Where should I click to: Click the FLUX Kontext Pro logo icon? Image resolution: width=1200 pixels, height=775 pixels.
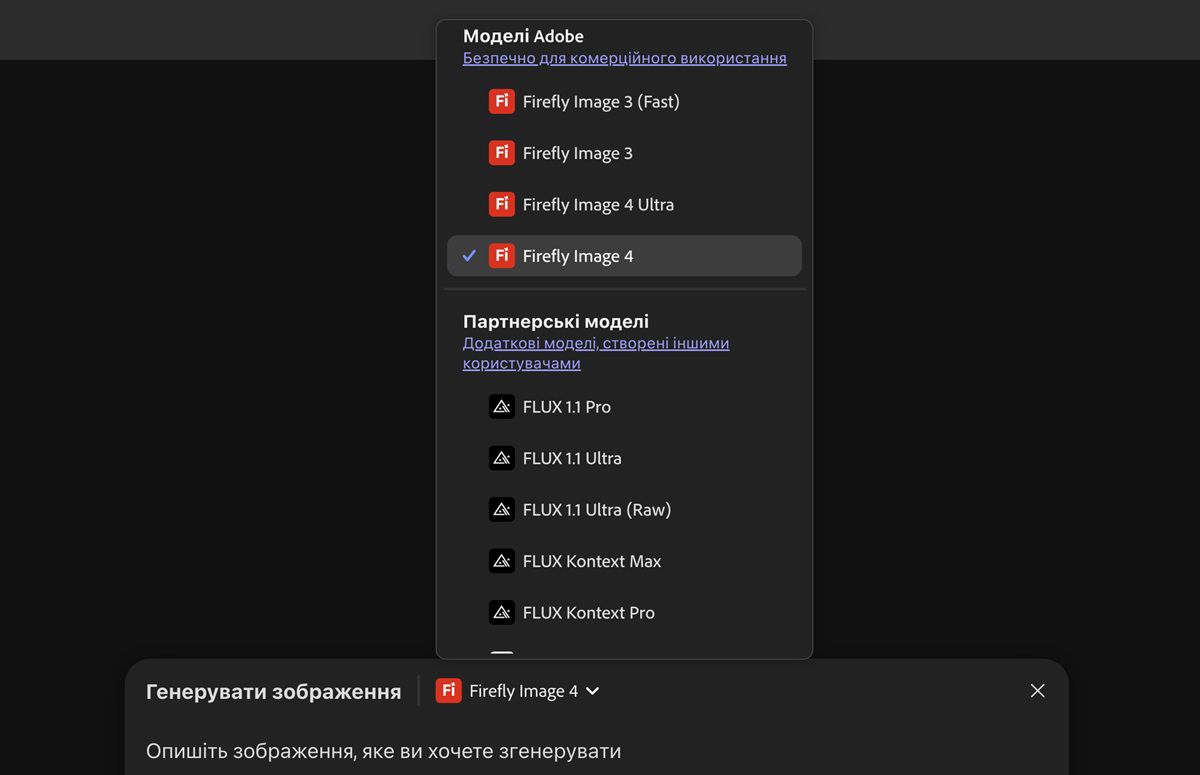(501, 613)
